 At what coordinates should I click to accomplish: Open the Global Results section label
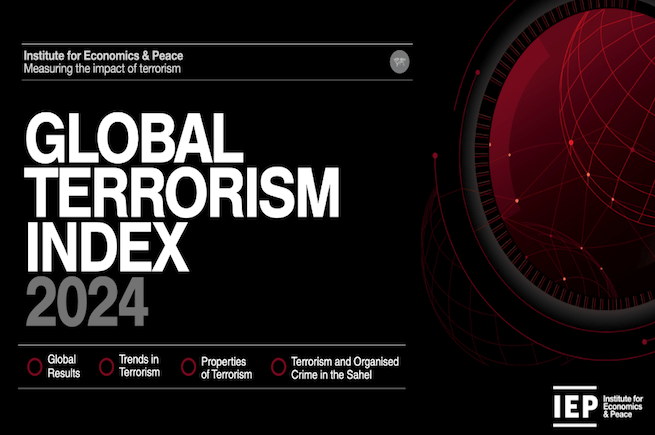click(63, 366)
